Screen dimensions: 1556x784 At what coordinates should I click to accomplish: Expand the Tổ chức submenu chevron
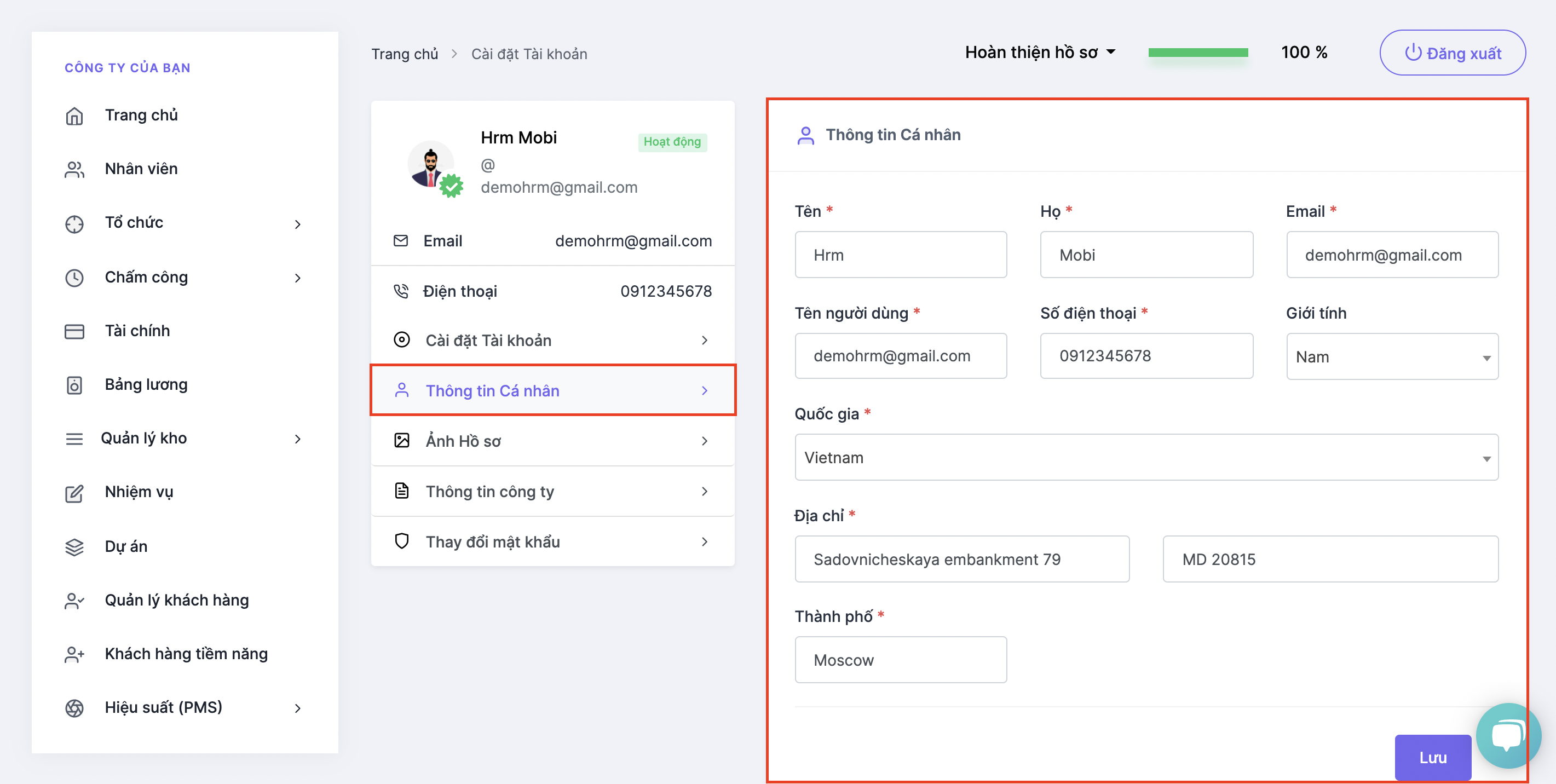(297, 224)
